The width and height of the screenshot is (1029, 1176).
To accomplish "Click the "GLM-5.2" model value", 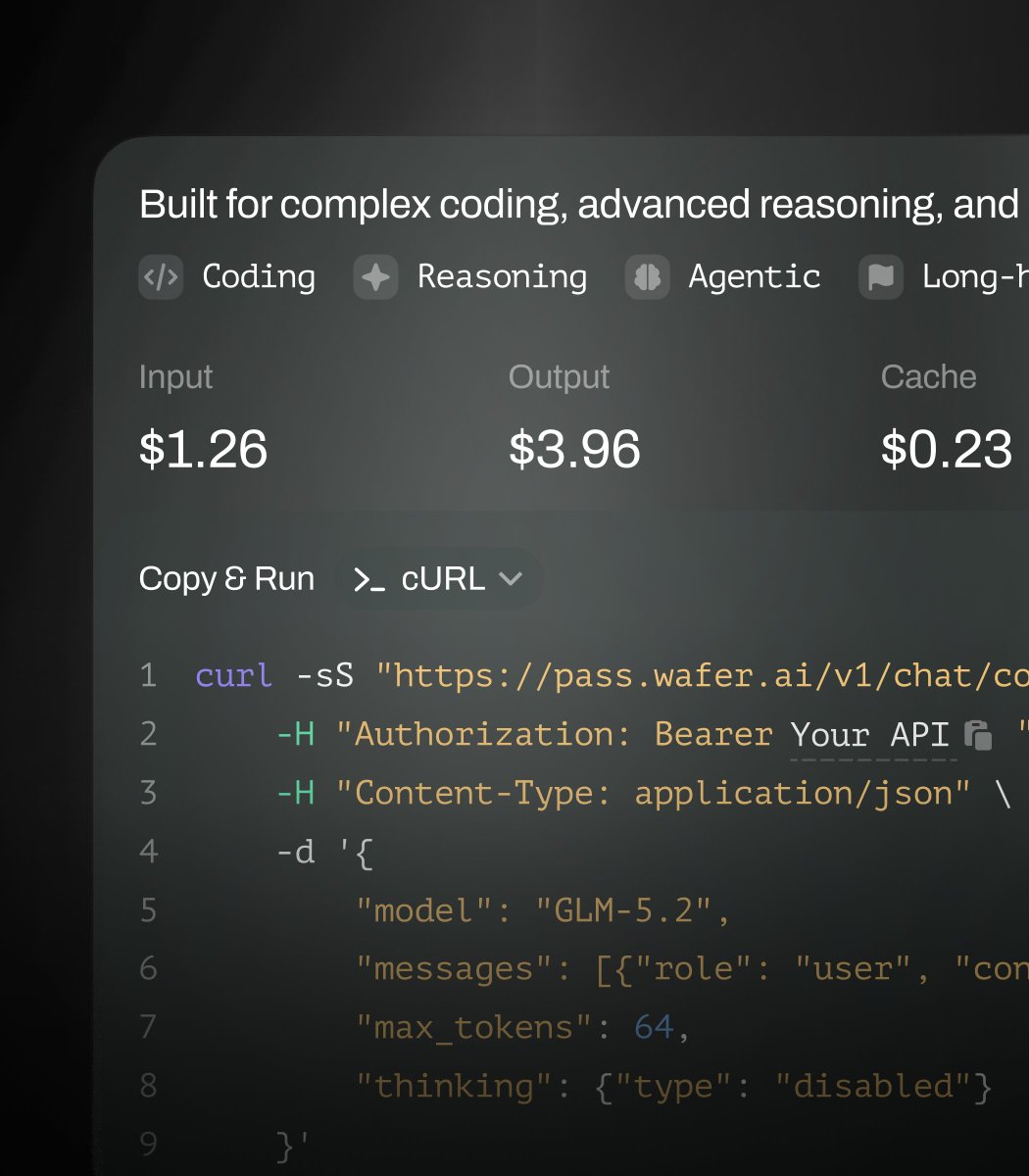I will tap(623, 910).
